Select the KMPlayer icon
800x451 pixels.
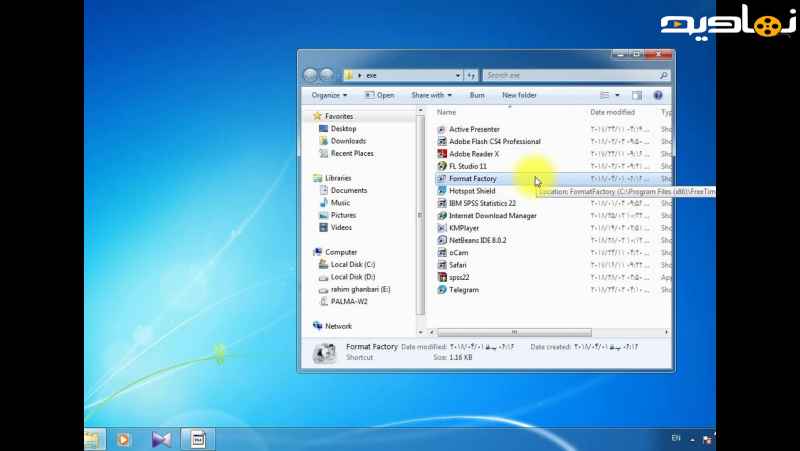click(442, 228)
